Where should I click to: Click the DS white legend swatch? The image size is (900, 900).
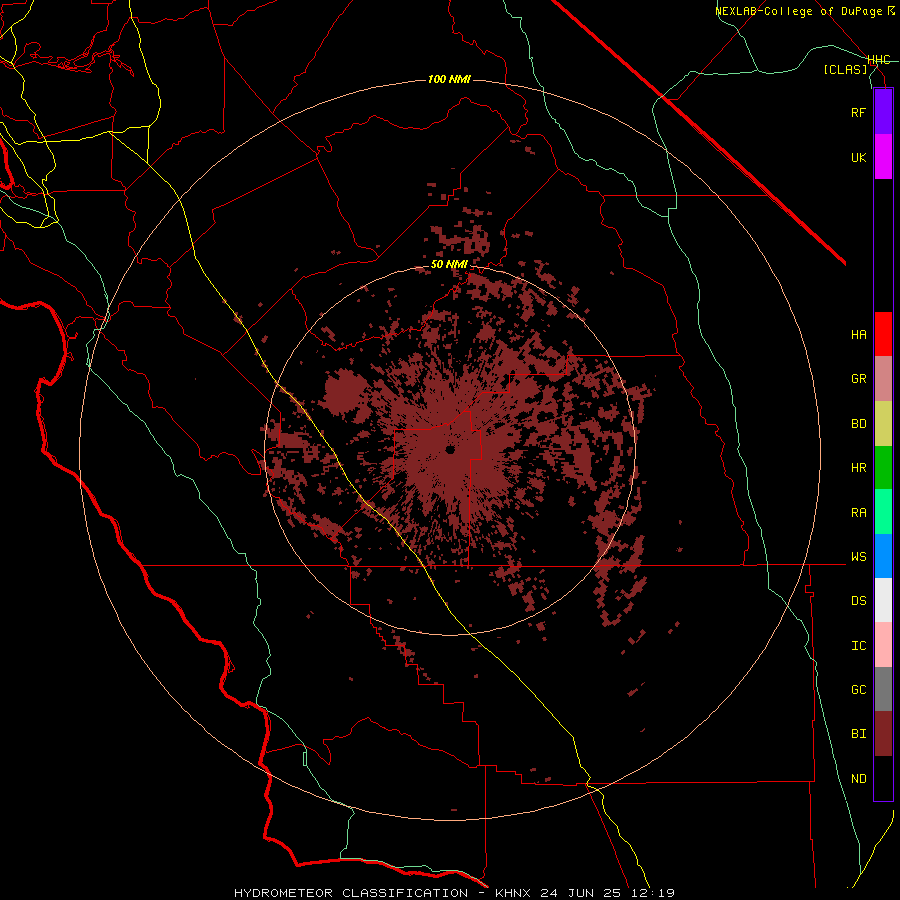pos(883,600)
